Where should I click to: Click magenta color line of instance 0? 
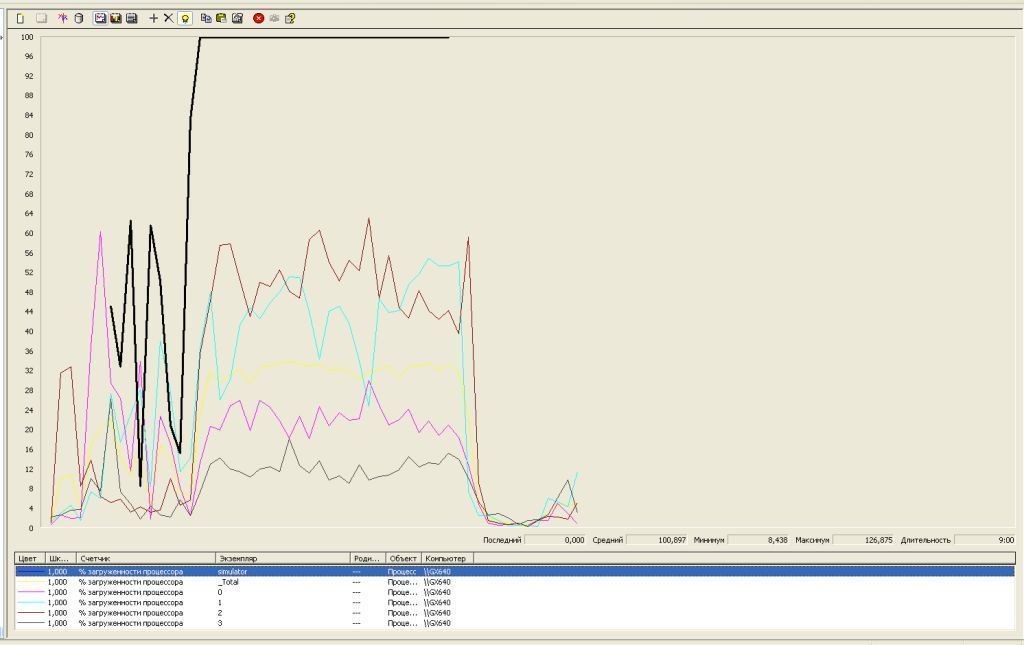pyautogui.click(x=30, y=592)
